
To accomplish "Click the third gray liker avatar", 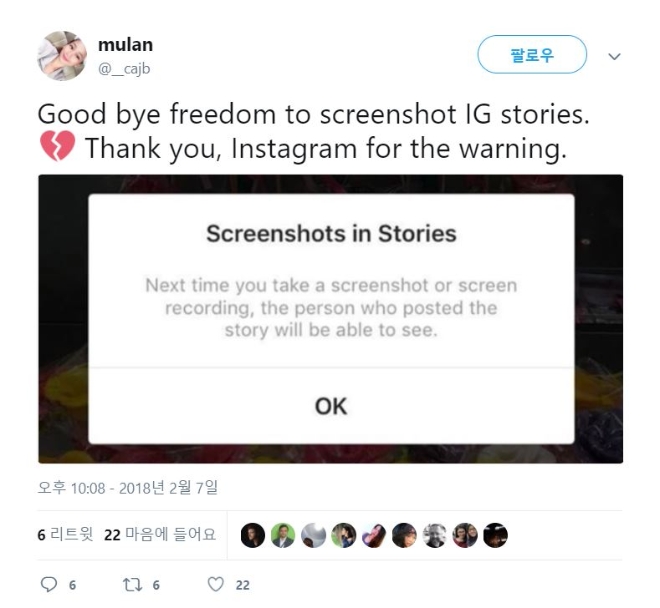I will (x=313, y=535).
